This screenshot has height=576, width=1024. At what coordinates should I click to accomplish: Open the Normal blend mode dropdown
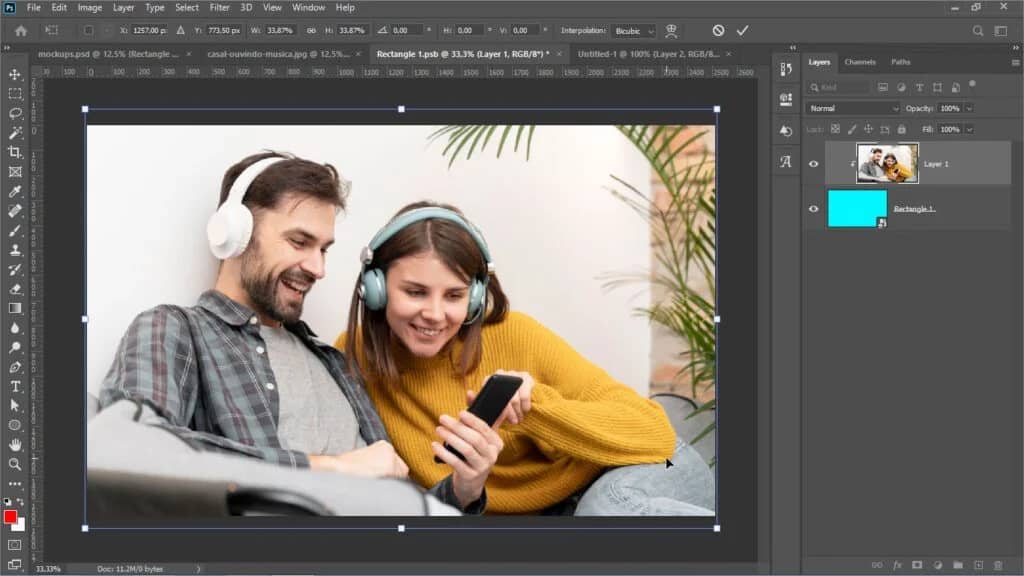tap(853, 108)
